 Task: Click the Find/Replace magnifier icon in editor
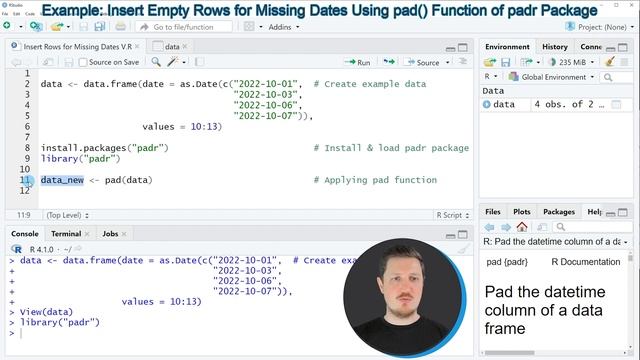click(x=156, y=62)
